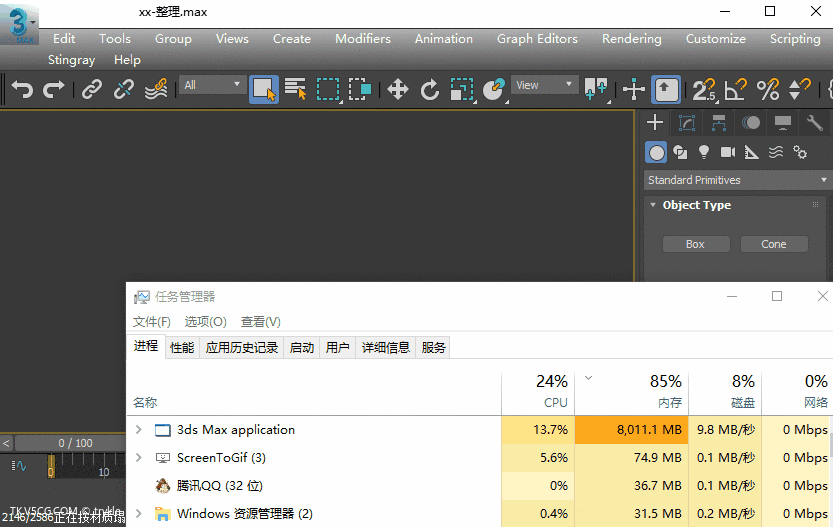Select the Space Warps category icon

click(x=776, y=152)
